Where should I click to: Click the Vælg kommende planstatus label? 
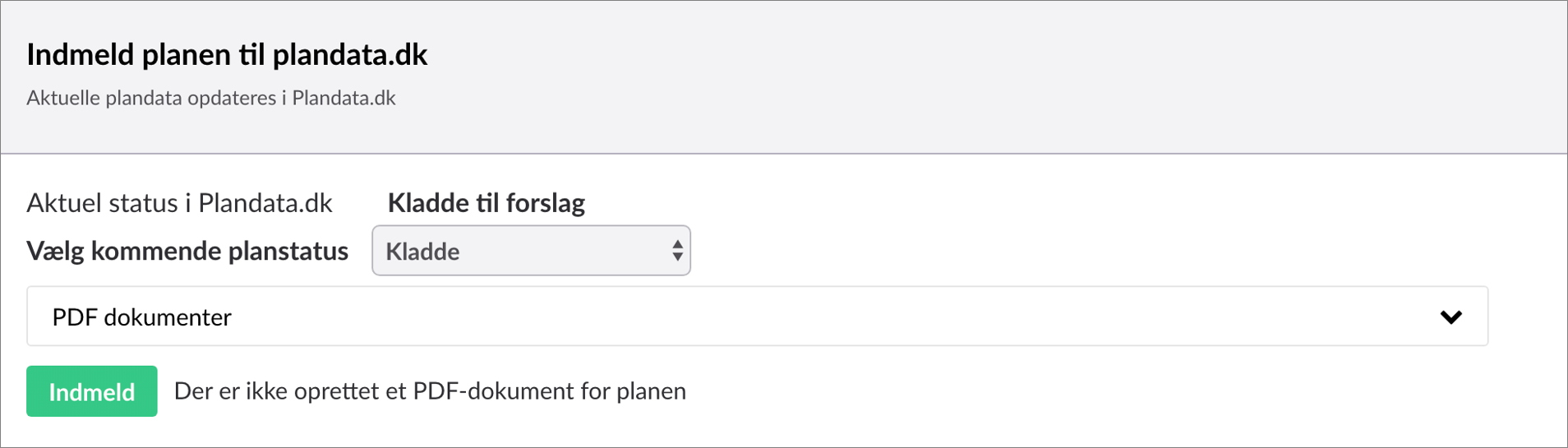[187, 251]
